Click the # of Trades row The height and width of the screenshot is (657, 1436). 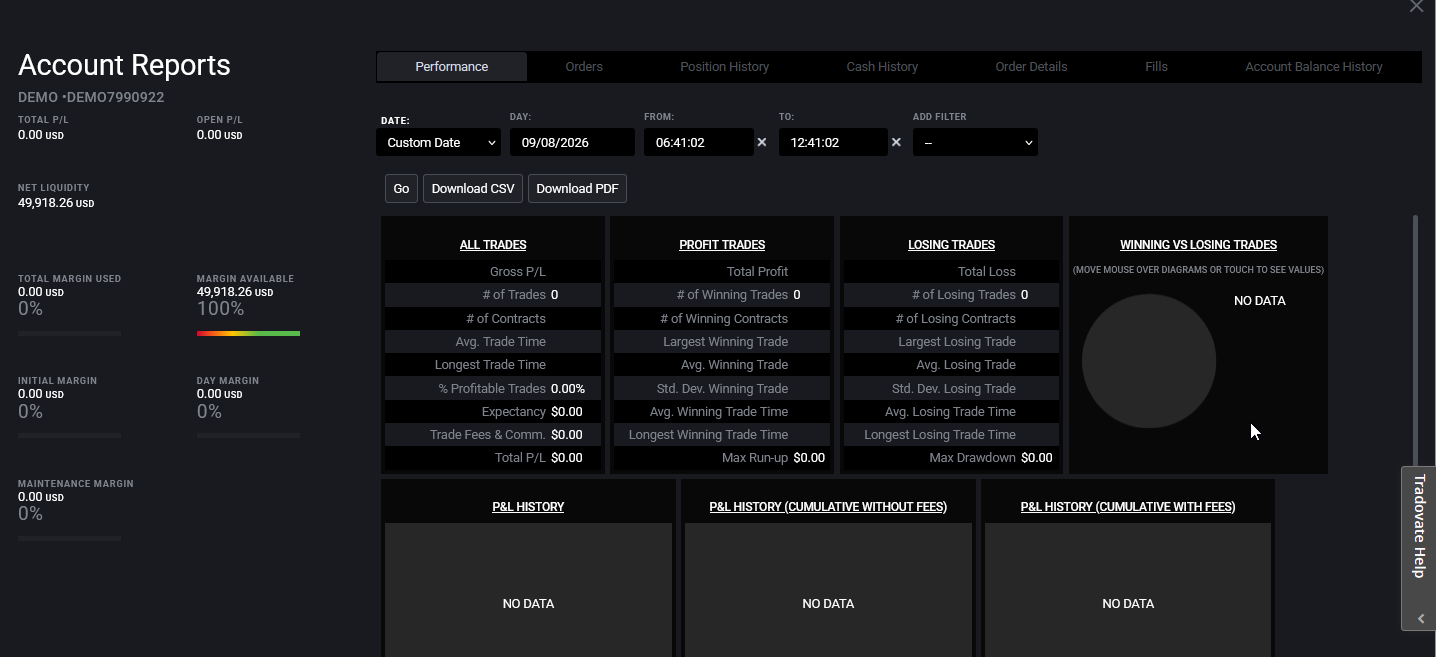click(x=493, y=295)
